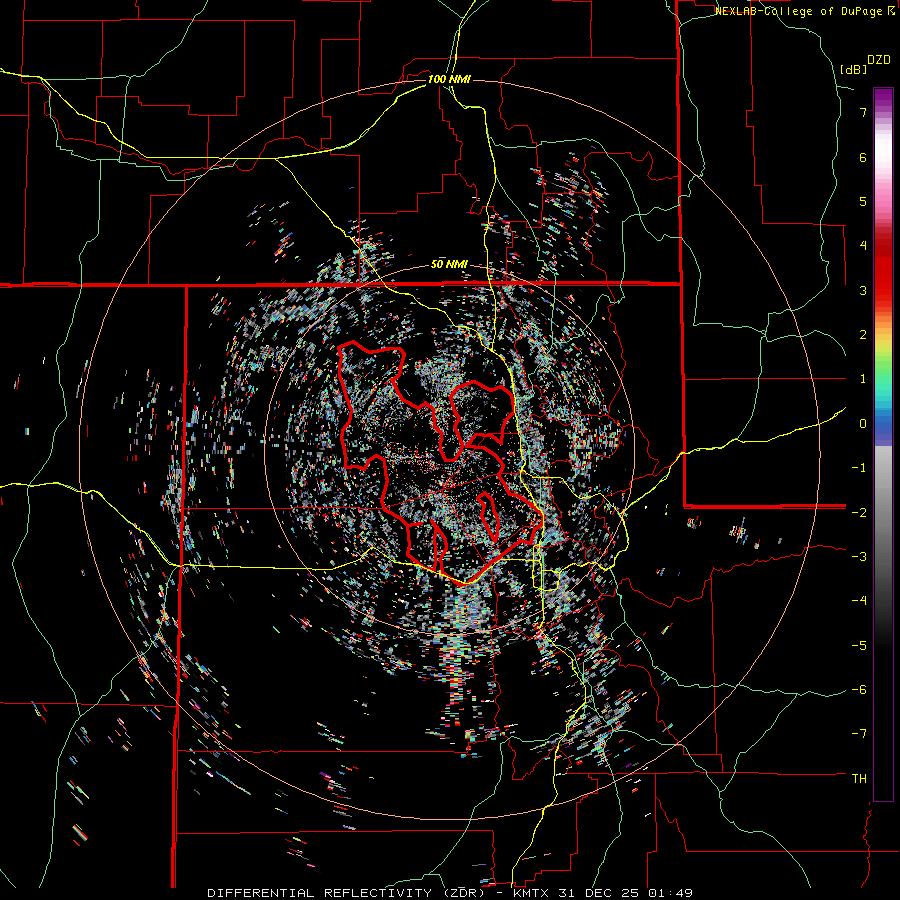Select the -1 value on color legend
The height and width of the screenshot is (900, 900).
point(859,468)
